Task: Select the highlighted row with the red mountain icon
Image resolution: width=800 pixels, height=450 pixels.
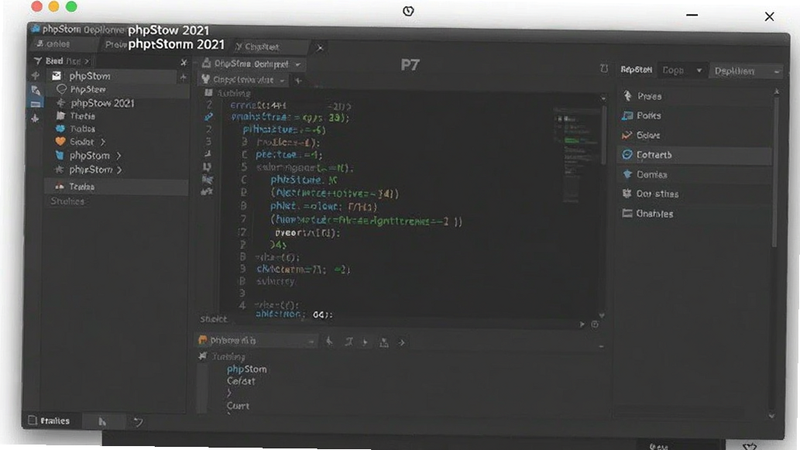Action: coord(116,187)
